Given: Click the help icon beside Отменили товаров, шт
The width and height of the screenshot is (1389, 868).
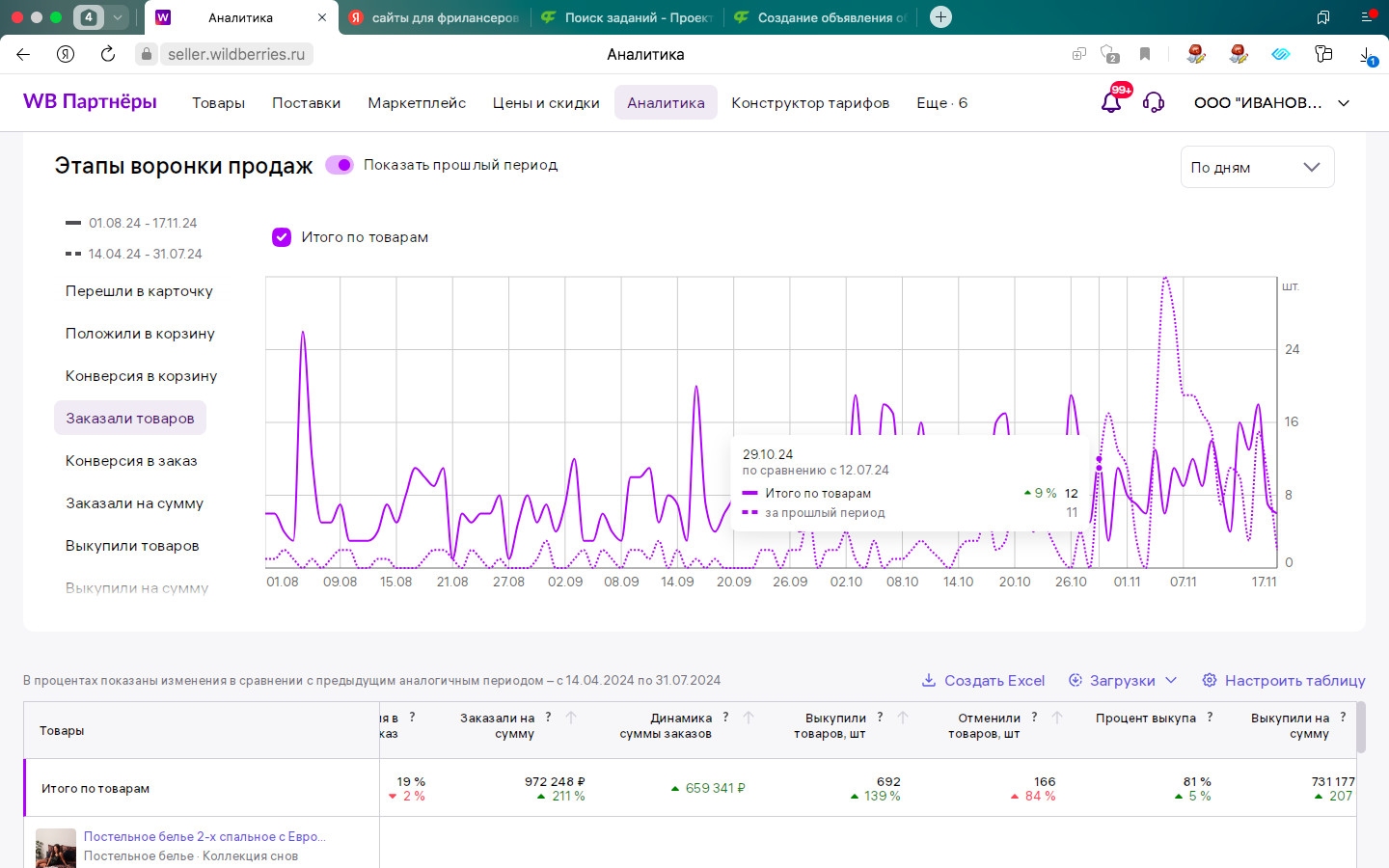Looking at the screenshot, I should coord(1034,717).
